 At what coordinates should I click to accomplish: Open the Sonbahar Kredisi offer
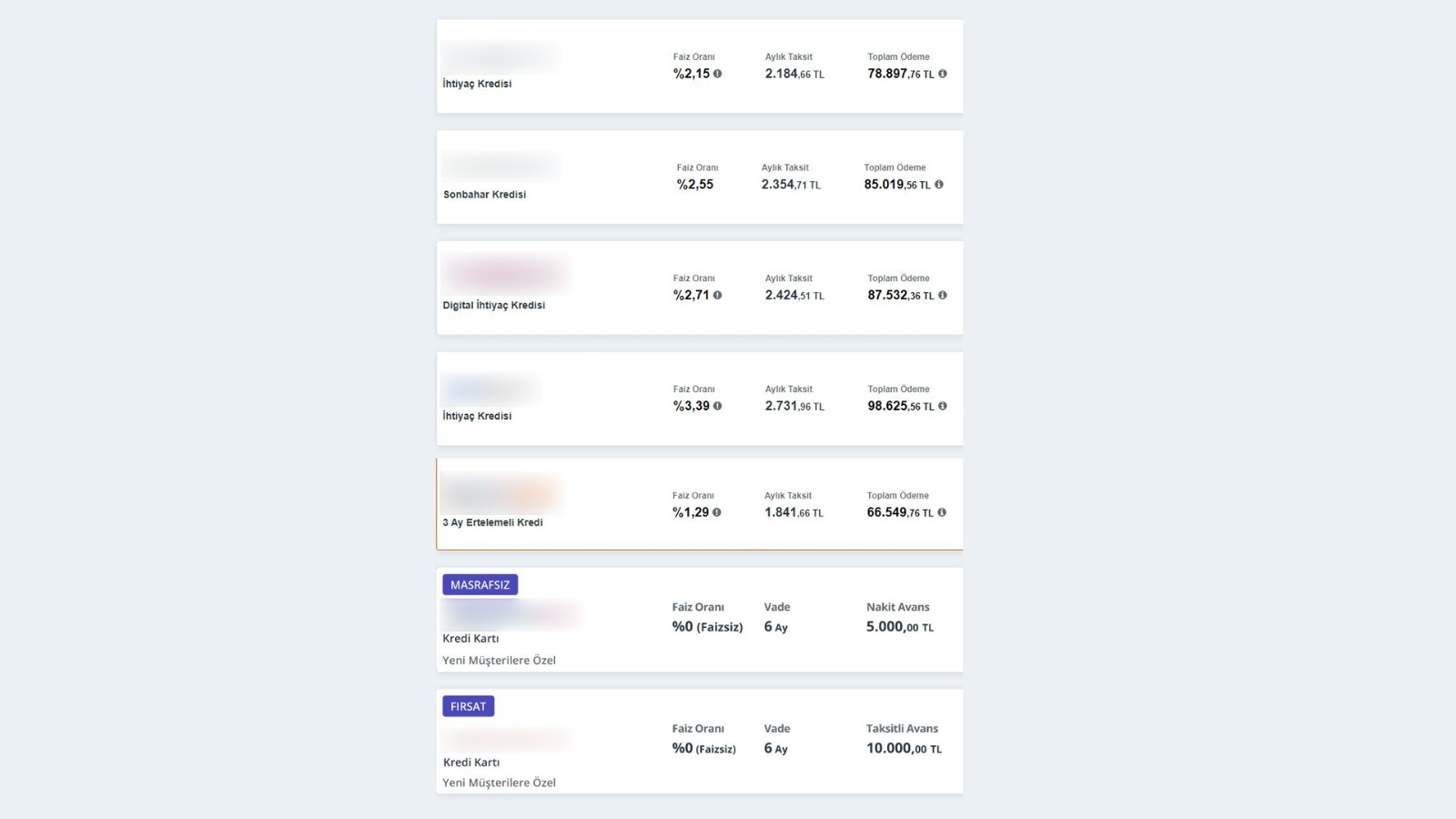(x=700, y=177)
